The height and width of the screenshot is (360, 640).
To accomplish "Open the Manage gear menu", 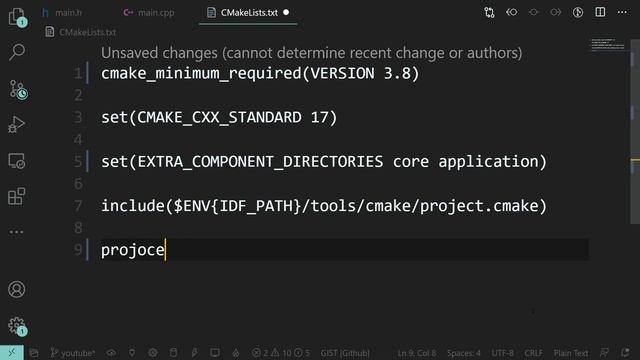I will click(17, 326).
